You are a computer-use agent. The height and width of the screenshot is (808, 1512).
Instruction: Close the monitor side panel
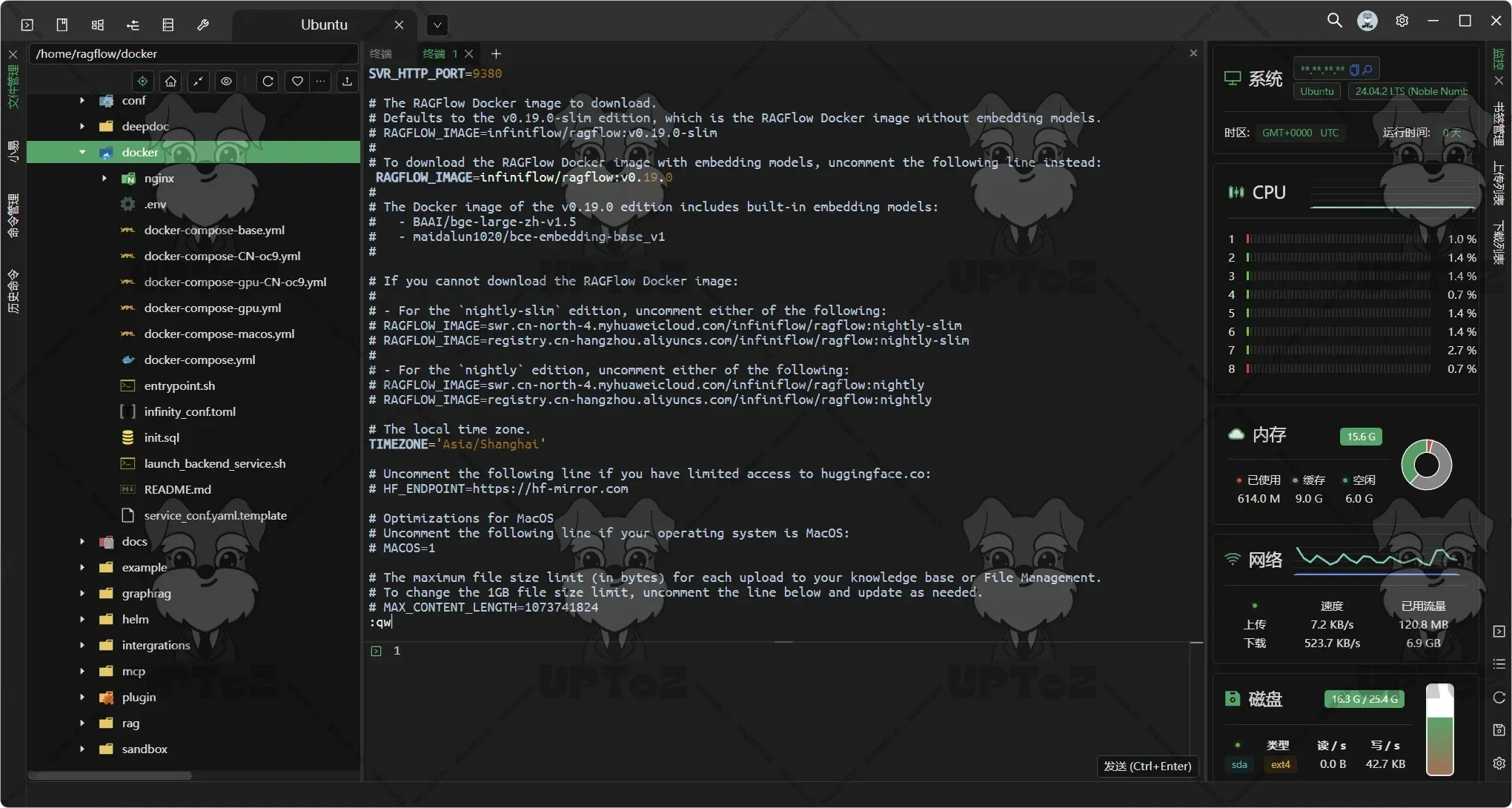pyautogui.click(x=1499, y=80)
